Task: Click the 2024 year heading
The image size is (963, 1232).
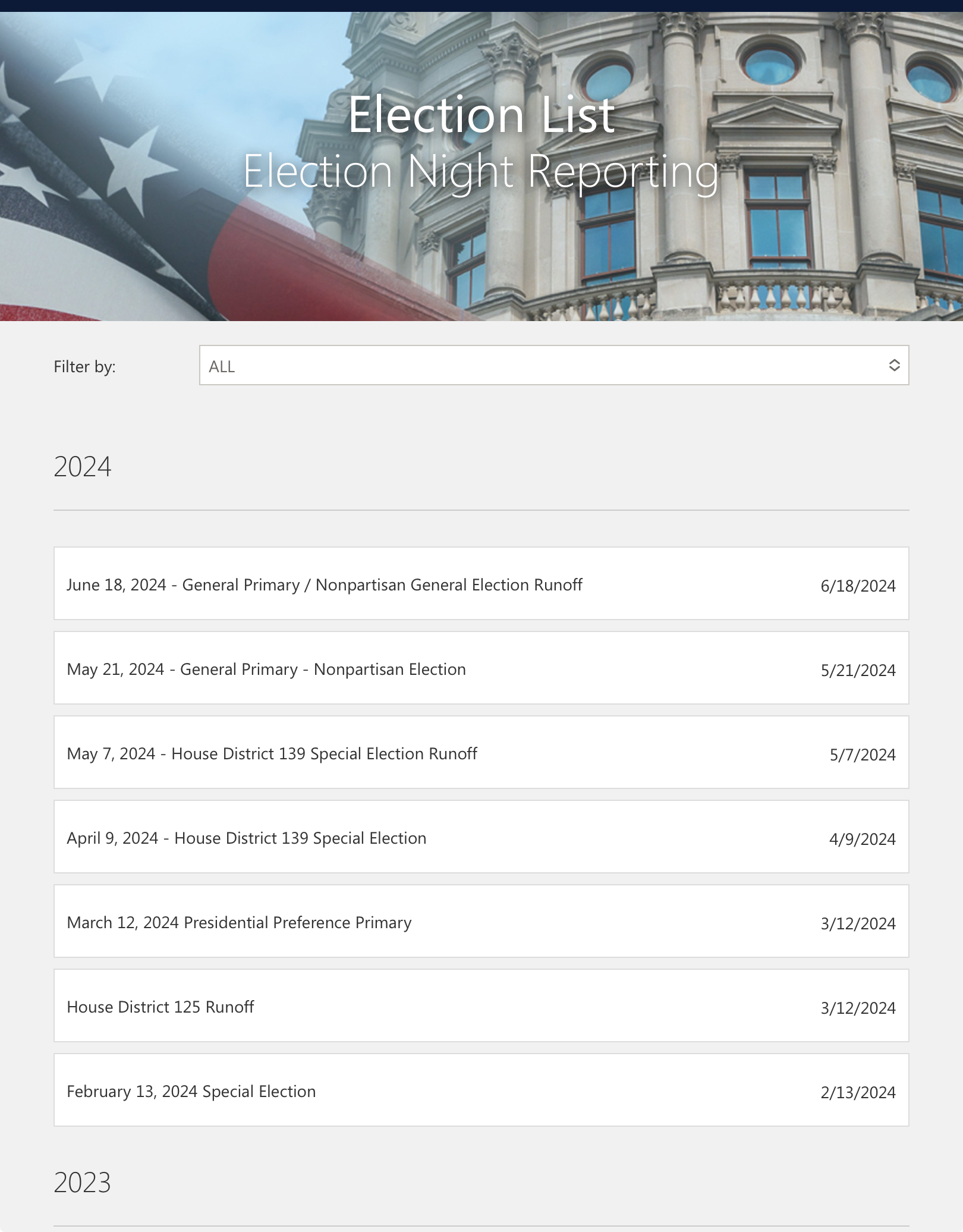Action: [x=83, y=467]
